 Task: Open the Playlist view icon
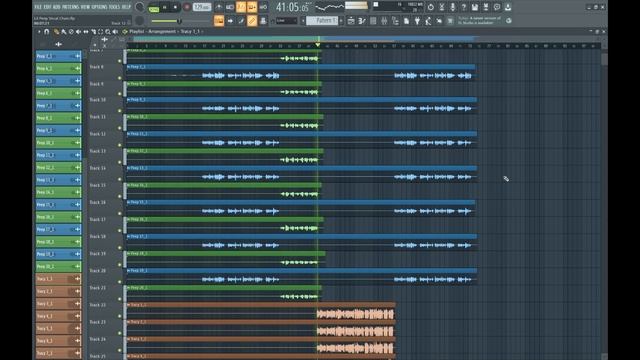click(x=351, y=21)
